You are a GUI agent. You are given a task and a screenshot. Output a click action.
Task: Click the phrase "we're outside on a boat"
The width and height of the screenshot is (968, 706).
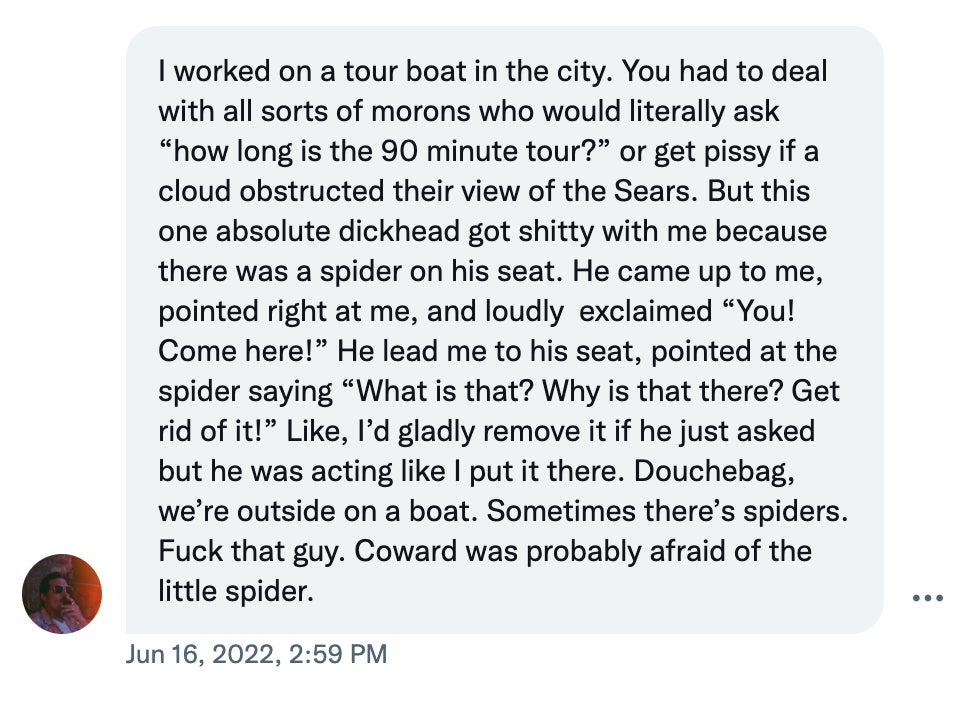pyautogui.click(x=318, y=512)
